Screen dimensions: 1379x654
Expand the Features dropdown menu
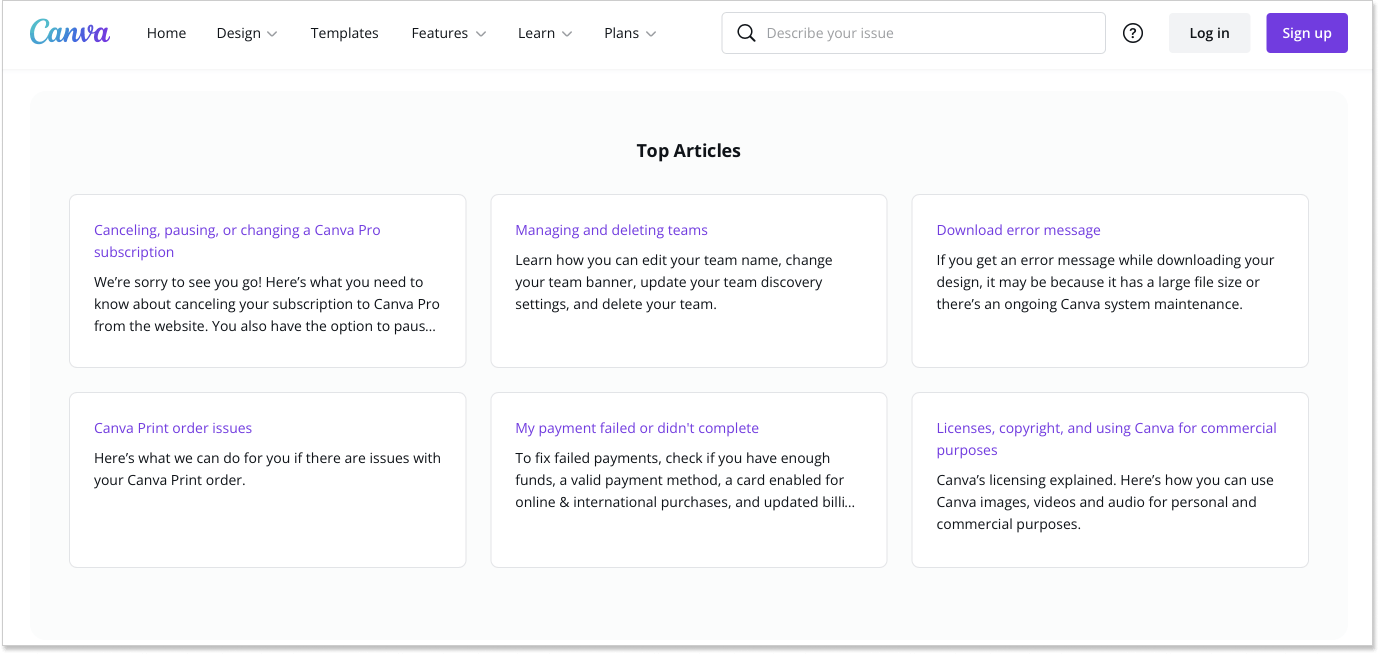coord(448,33)
